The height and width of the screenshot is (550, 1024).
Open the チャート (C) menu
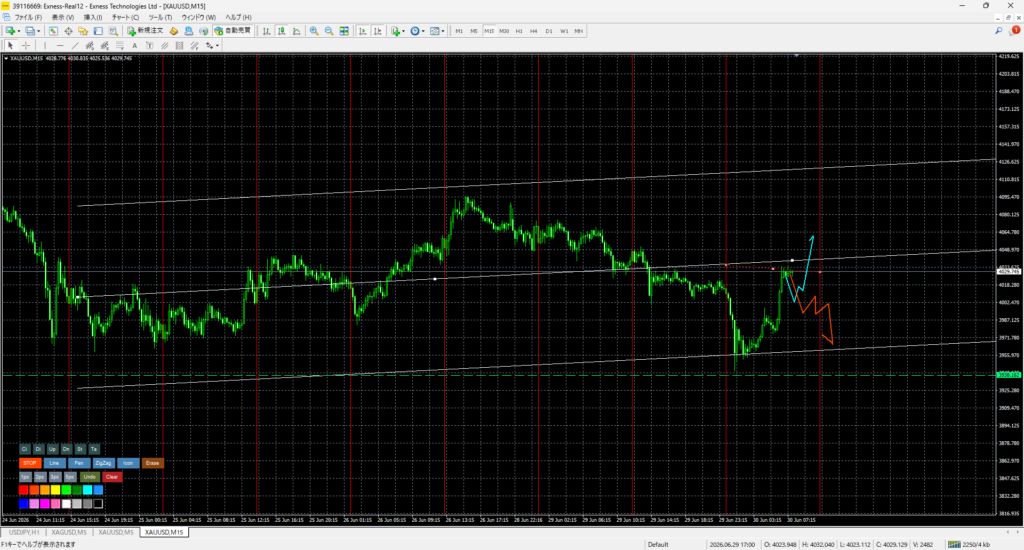pyautogui.click(x=125, y=17)
